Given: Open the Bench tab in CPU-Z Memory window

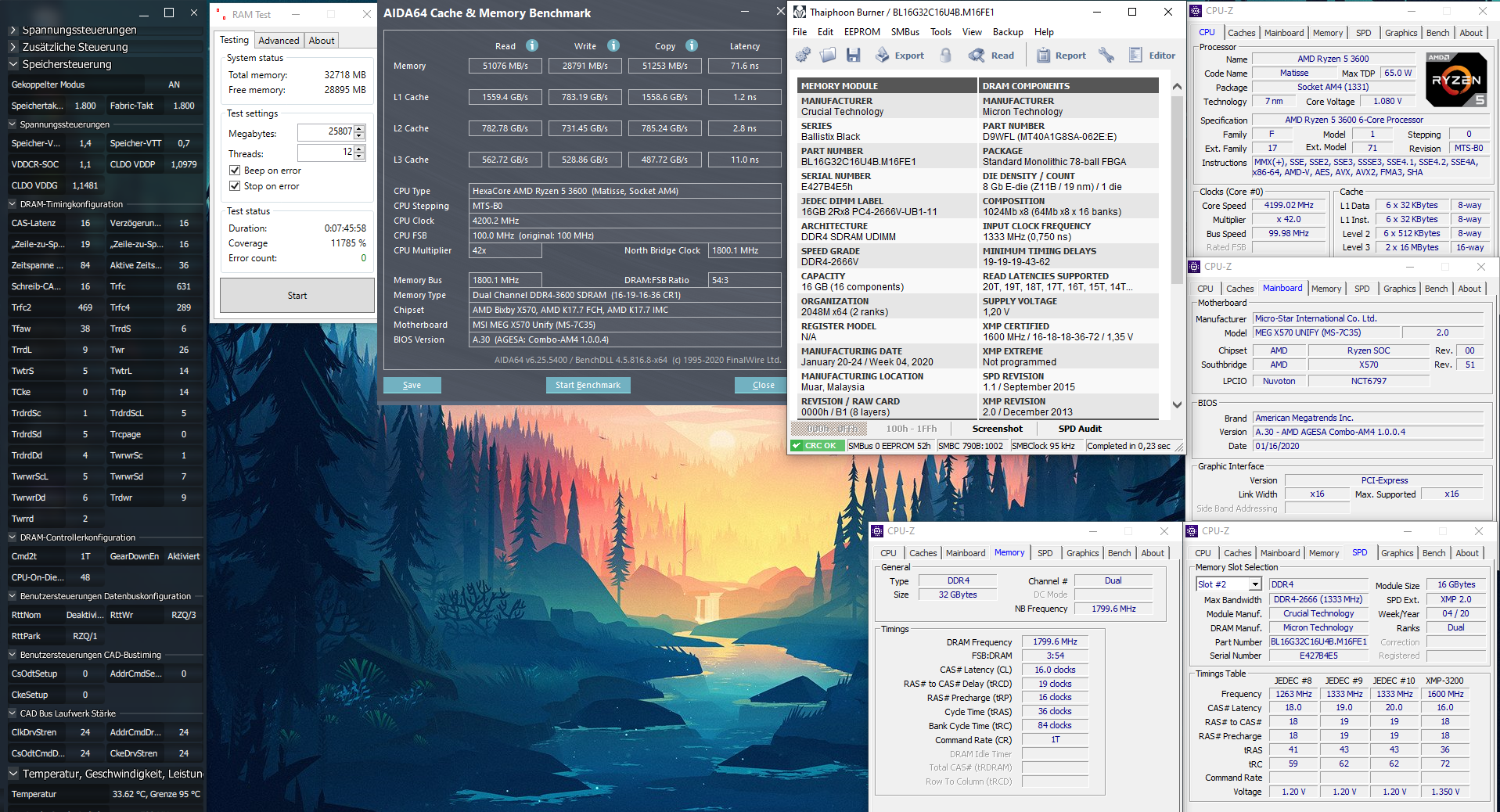Looking at the screenshot, I should [x=1119, y=553].
